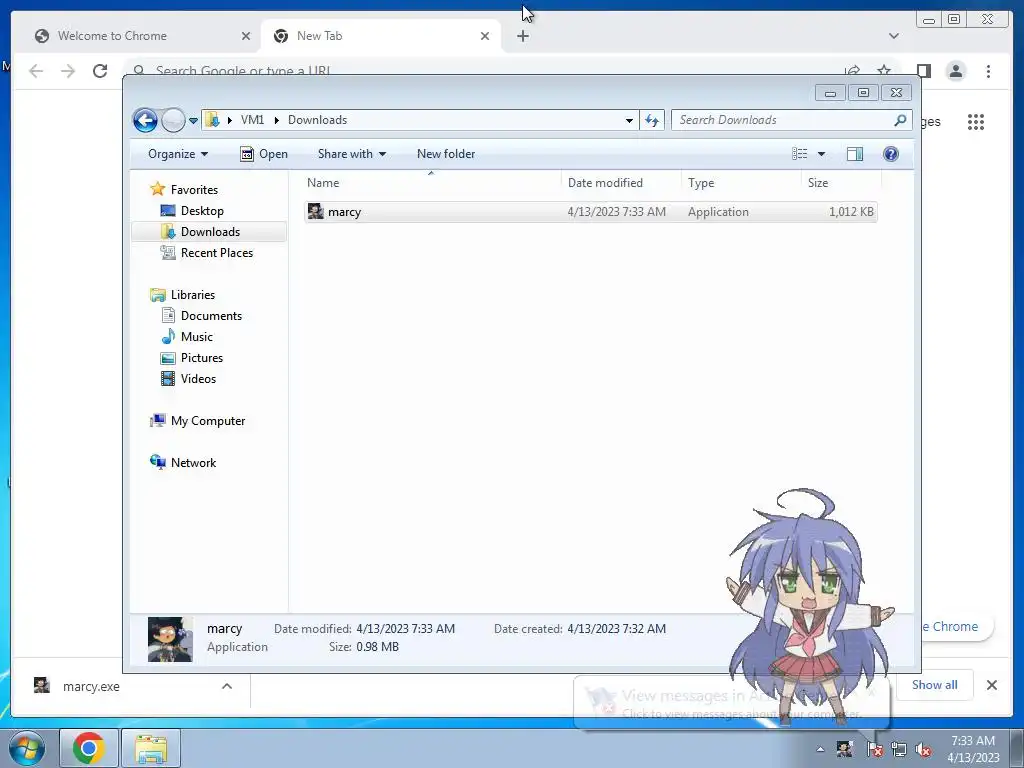
Task: Open recent locations dropdown beside nav arrows
Action: point(193,121)
